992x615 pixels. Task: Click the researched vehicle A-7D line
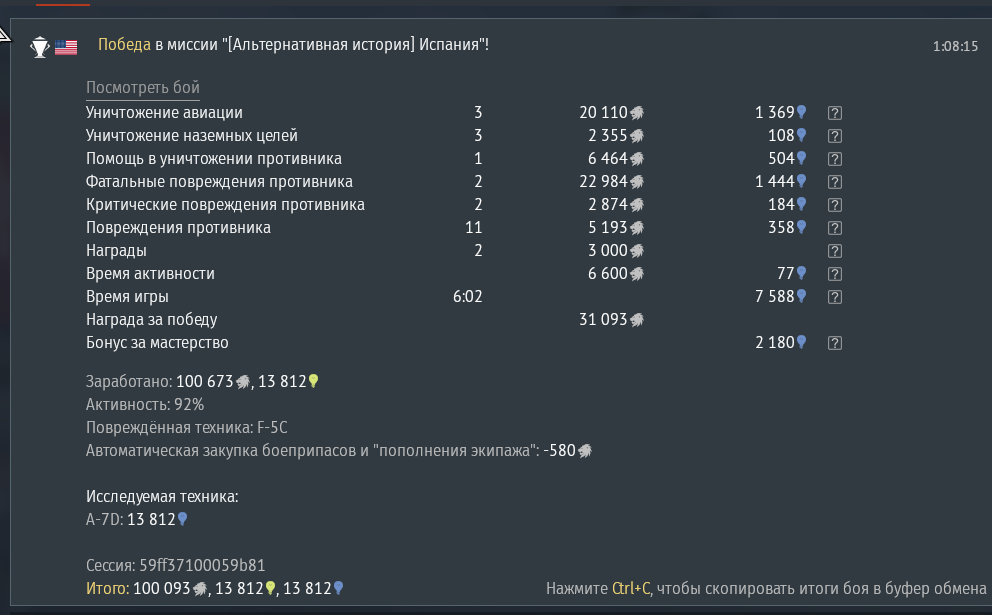pos(137,519)
